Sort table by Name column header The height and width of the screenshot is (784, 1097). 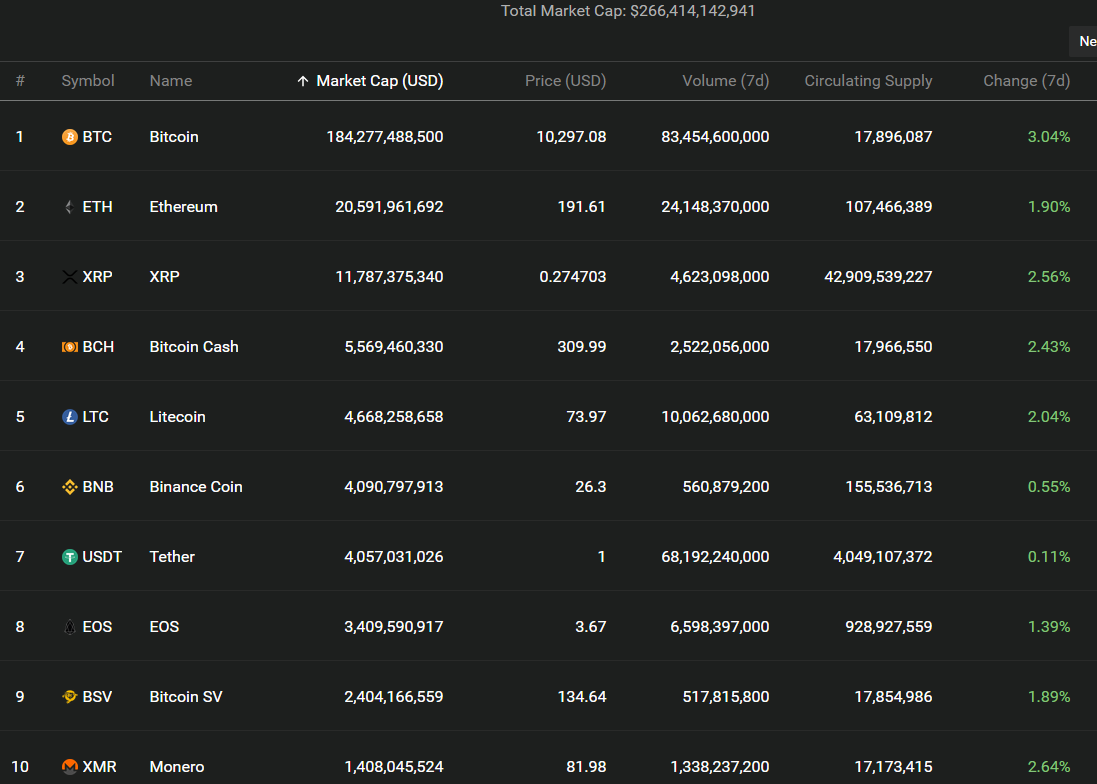[171, 81]
